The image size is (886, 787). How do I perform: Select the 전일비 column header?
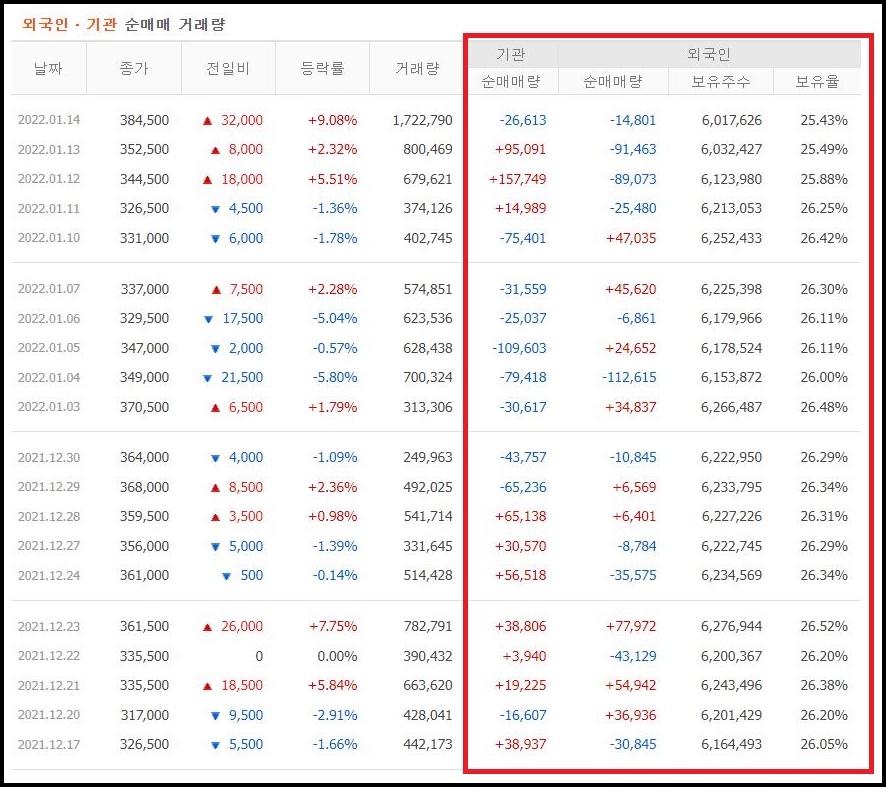click(228, 68)
